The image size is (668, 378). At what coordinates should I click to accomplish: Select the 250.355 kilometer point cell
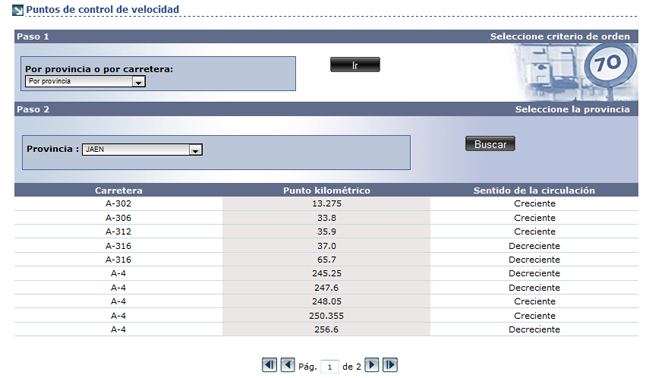click(x=326, y=316)
